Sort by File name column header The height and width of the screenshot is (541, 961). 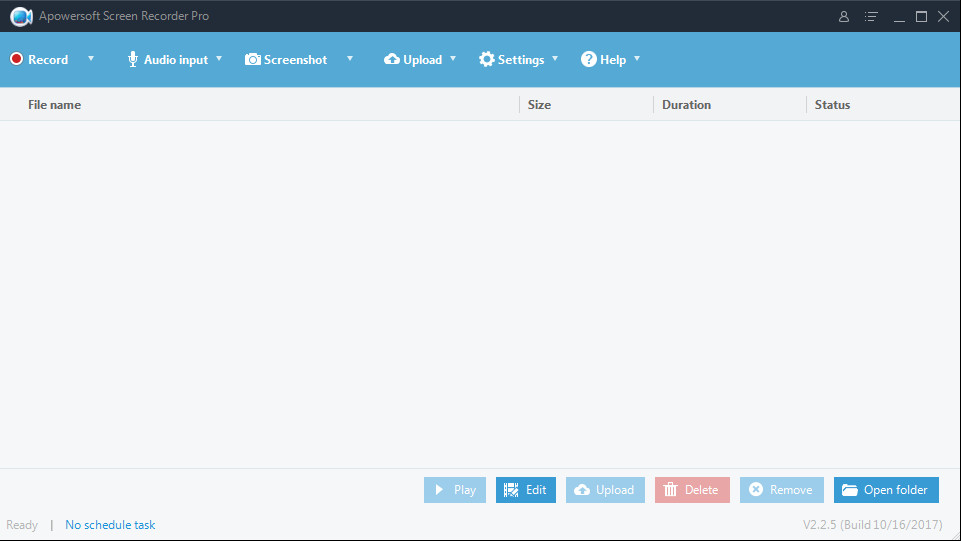(x=55, y=105)
